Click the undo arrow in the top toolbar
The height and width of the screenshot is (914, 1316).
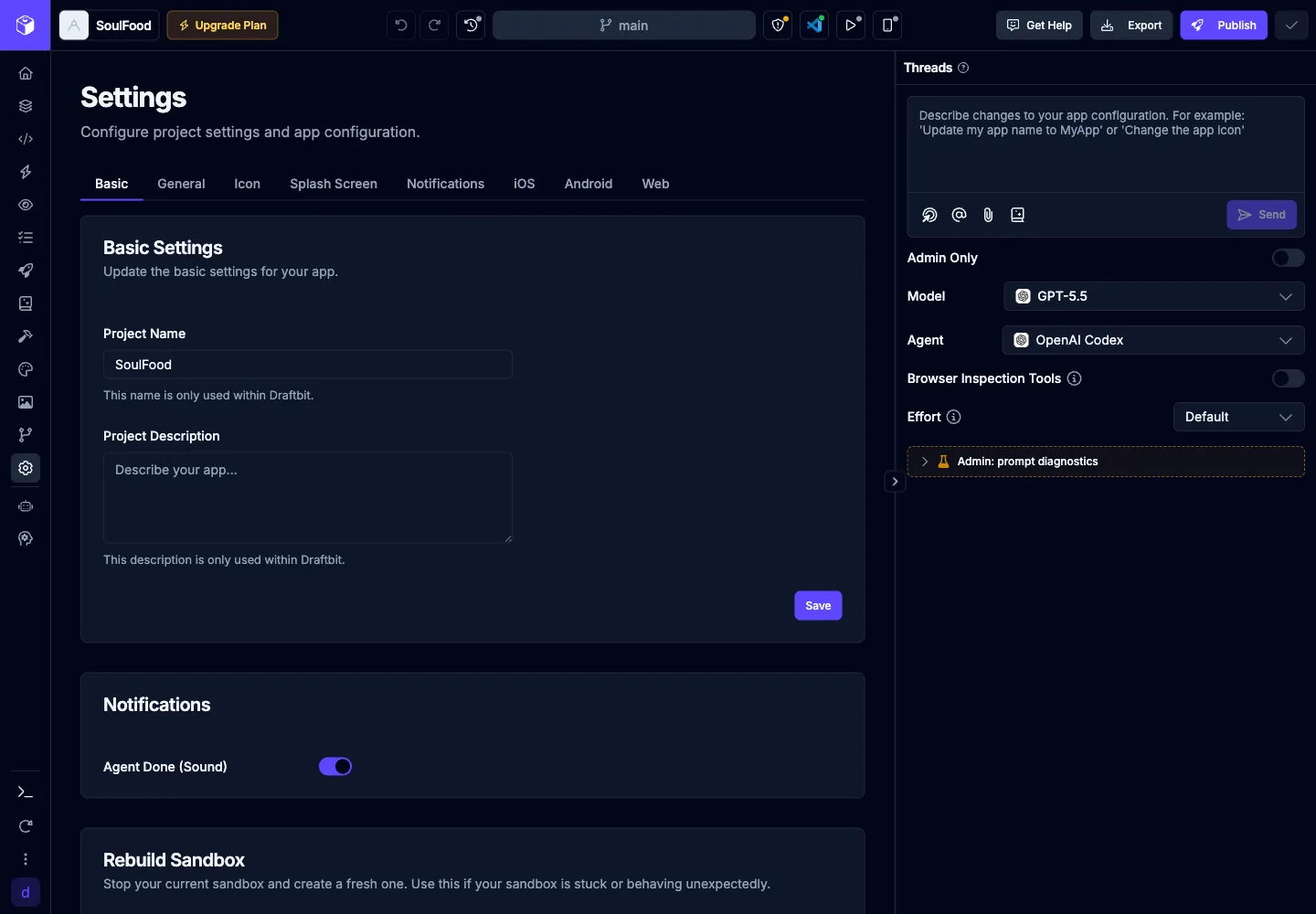(401, 26)
